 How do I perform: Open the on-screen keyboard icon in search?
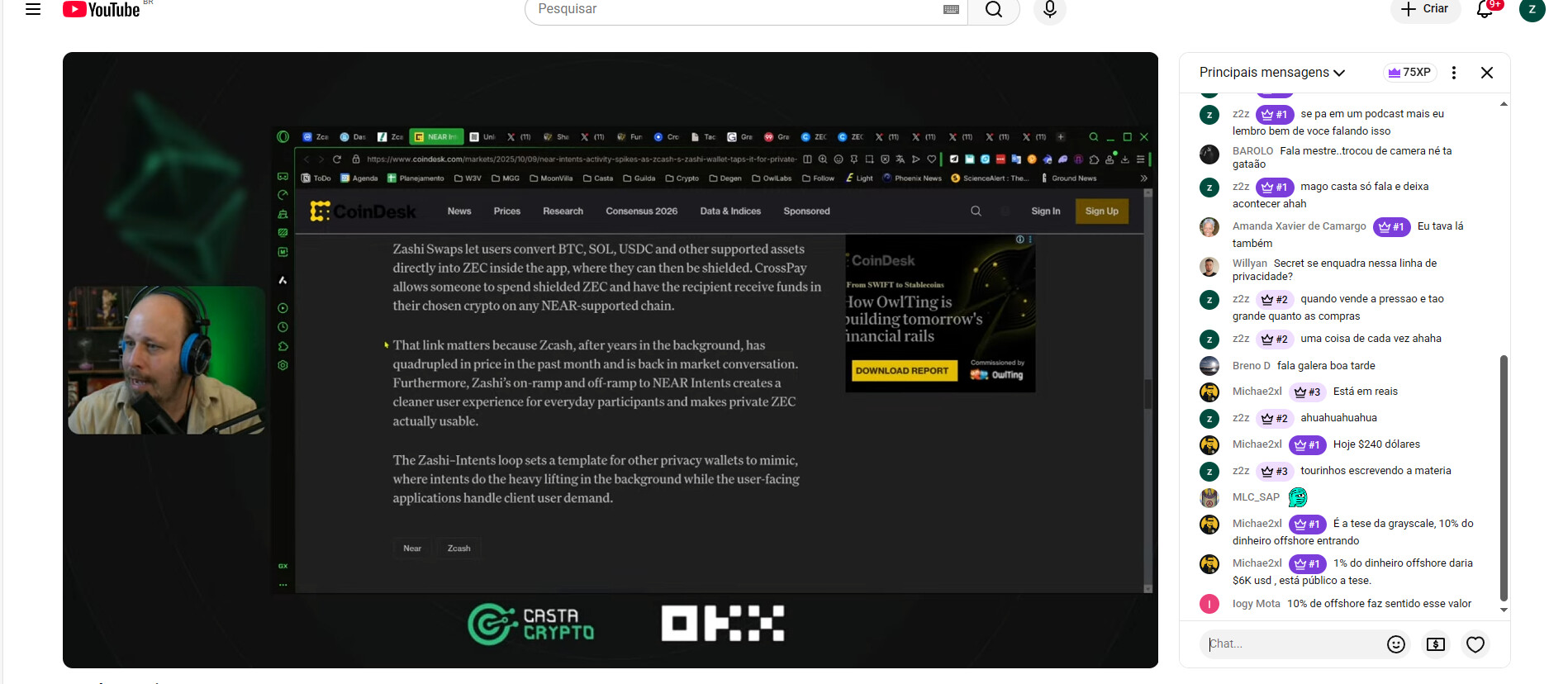[x=951, y=9]
